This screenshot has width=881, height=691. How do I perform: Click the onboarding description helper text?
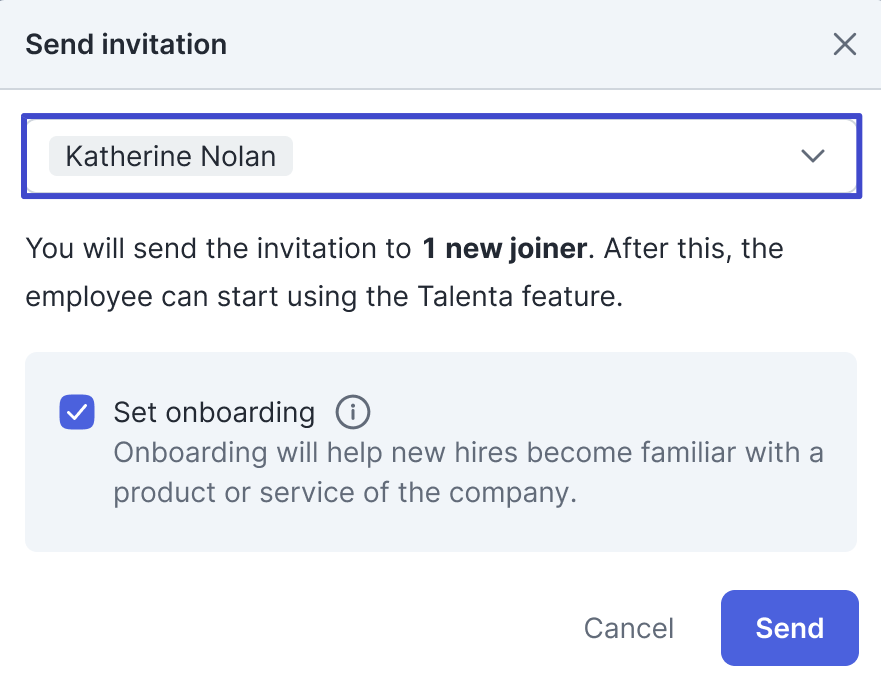469,472
